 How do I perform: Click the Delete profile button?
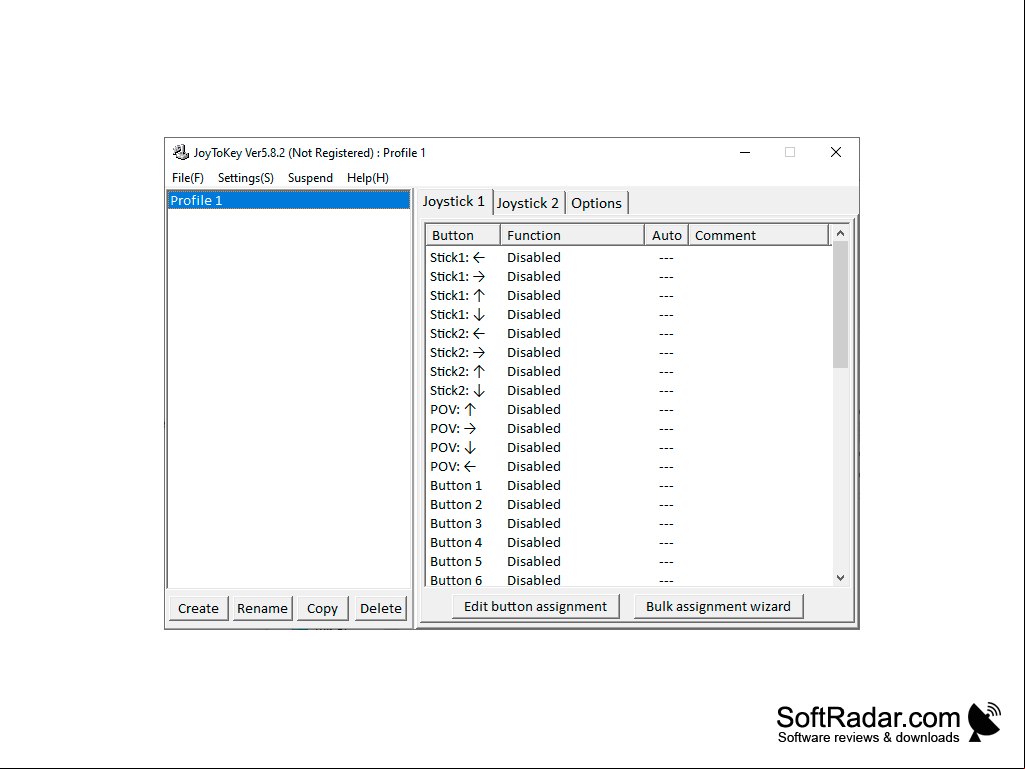click(380, 608)
